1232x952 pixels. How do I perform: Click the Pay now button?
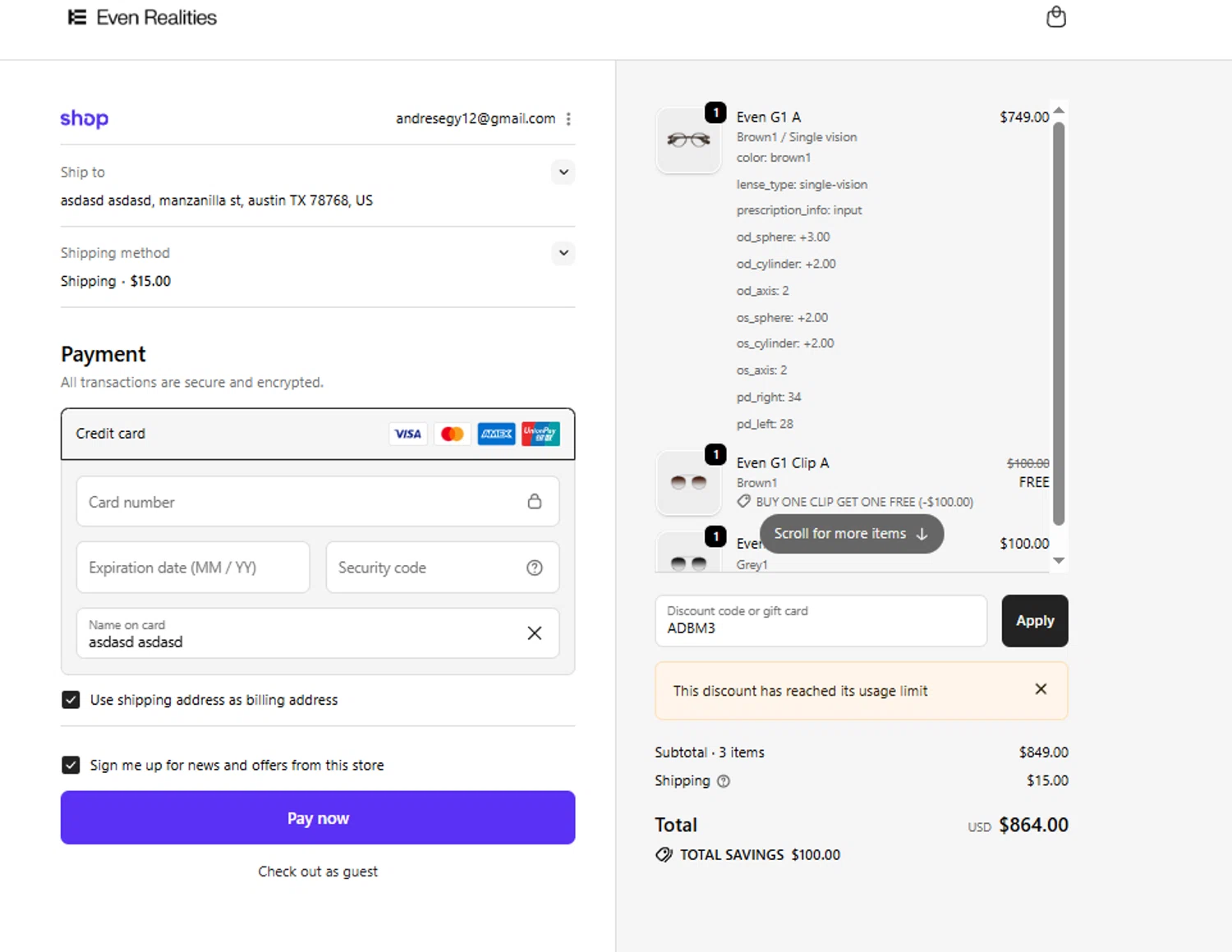[x=318, y=817]
